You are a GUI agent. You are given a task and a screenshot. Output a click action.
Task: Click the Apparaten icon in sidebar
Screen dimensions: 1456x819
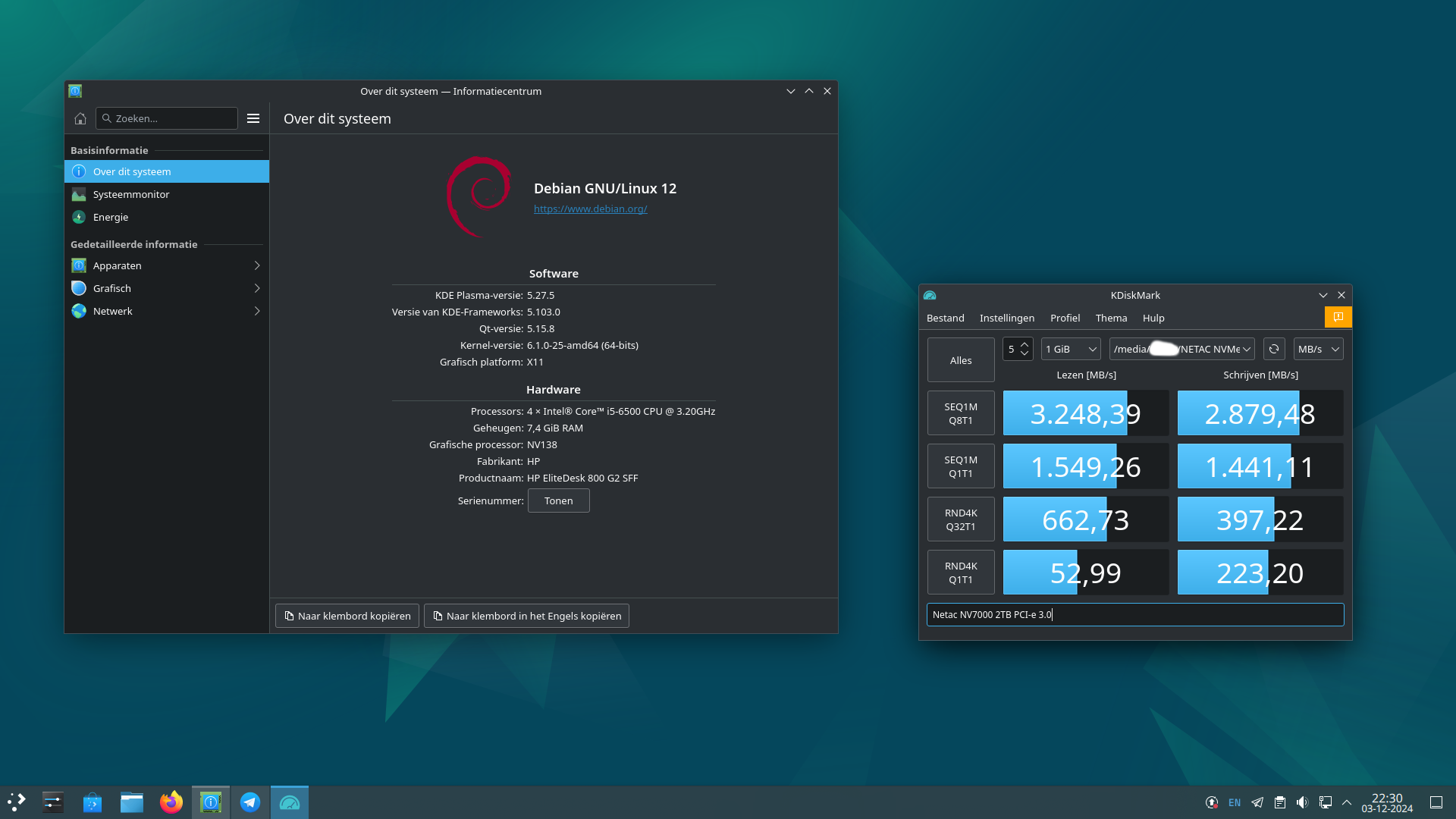coord(79,265)
